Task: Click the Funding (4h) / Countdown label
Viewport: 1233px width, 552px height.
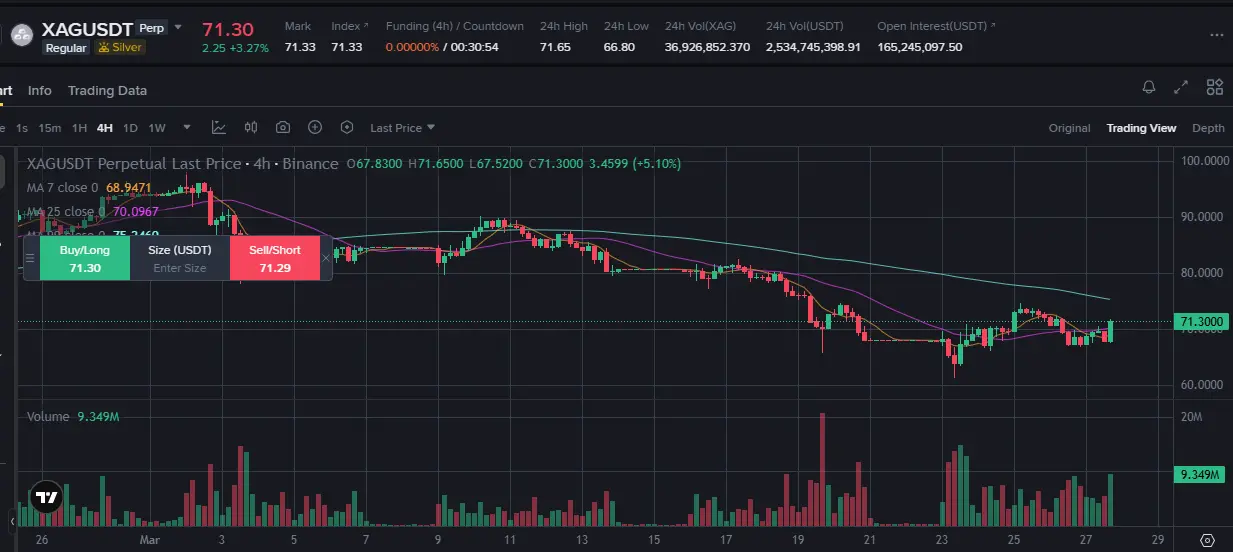Action: click(x=455, y=26)
